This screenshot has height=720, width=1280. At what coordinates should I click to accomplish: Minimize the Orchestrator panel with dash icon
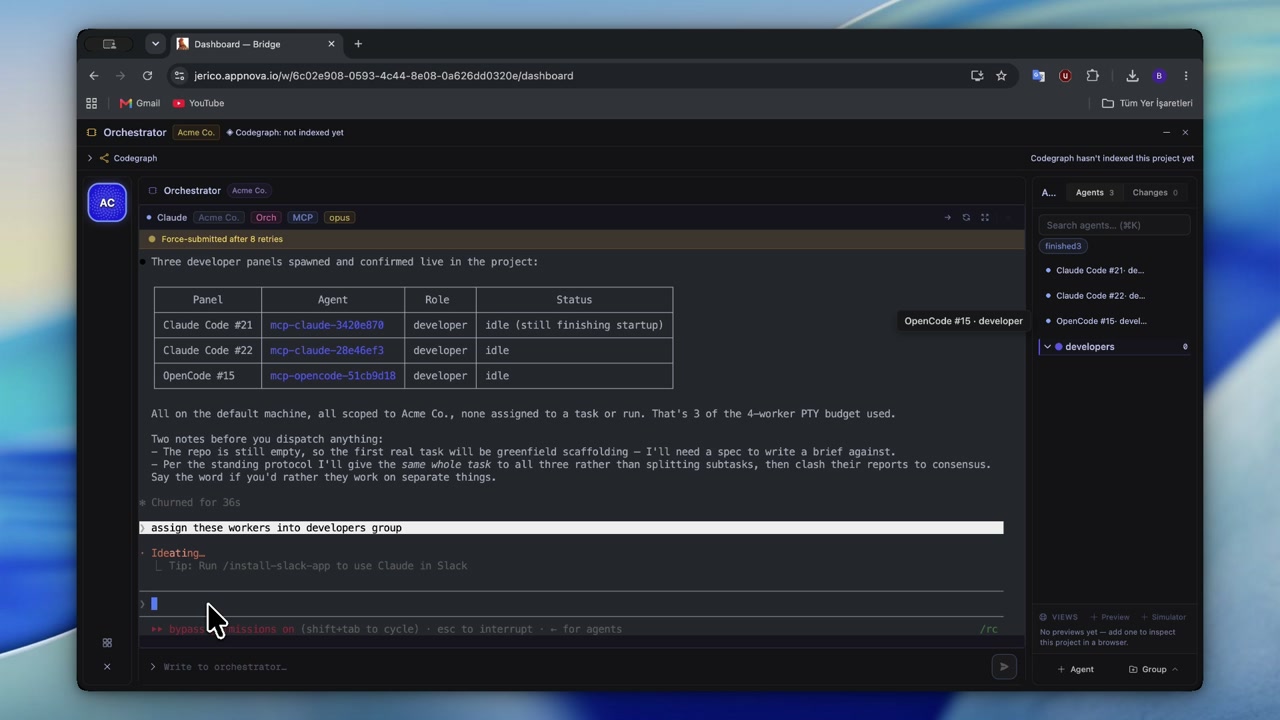[x=1166, y=132]
